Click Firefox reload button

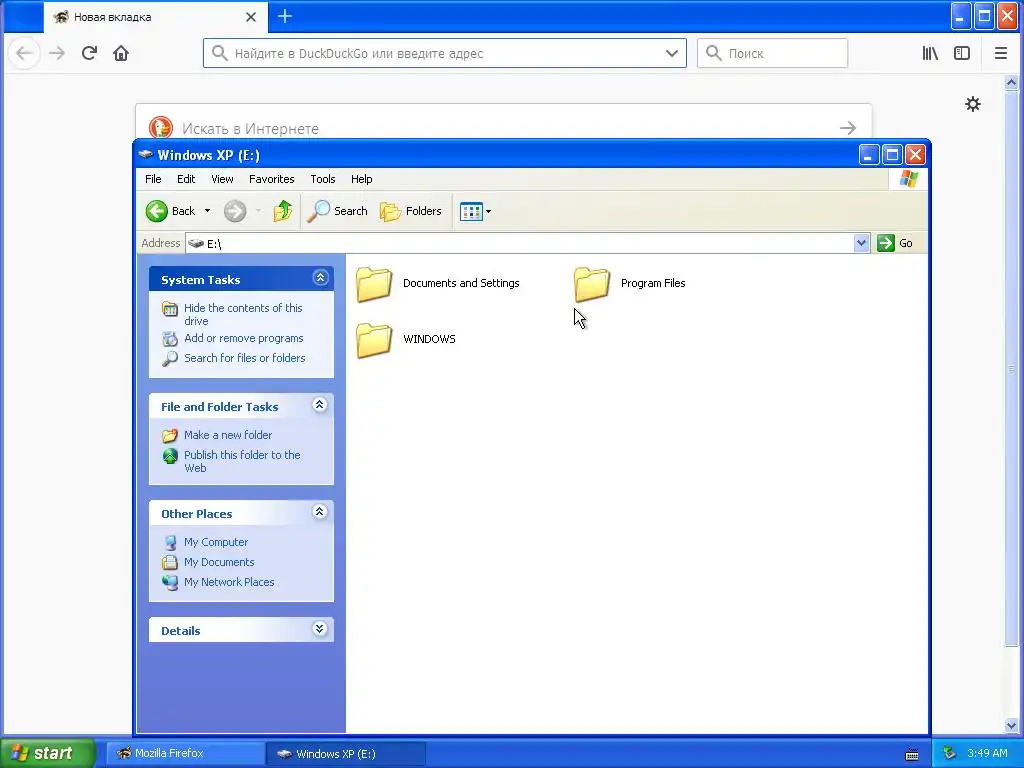(89, 53)
